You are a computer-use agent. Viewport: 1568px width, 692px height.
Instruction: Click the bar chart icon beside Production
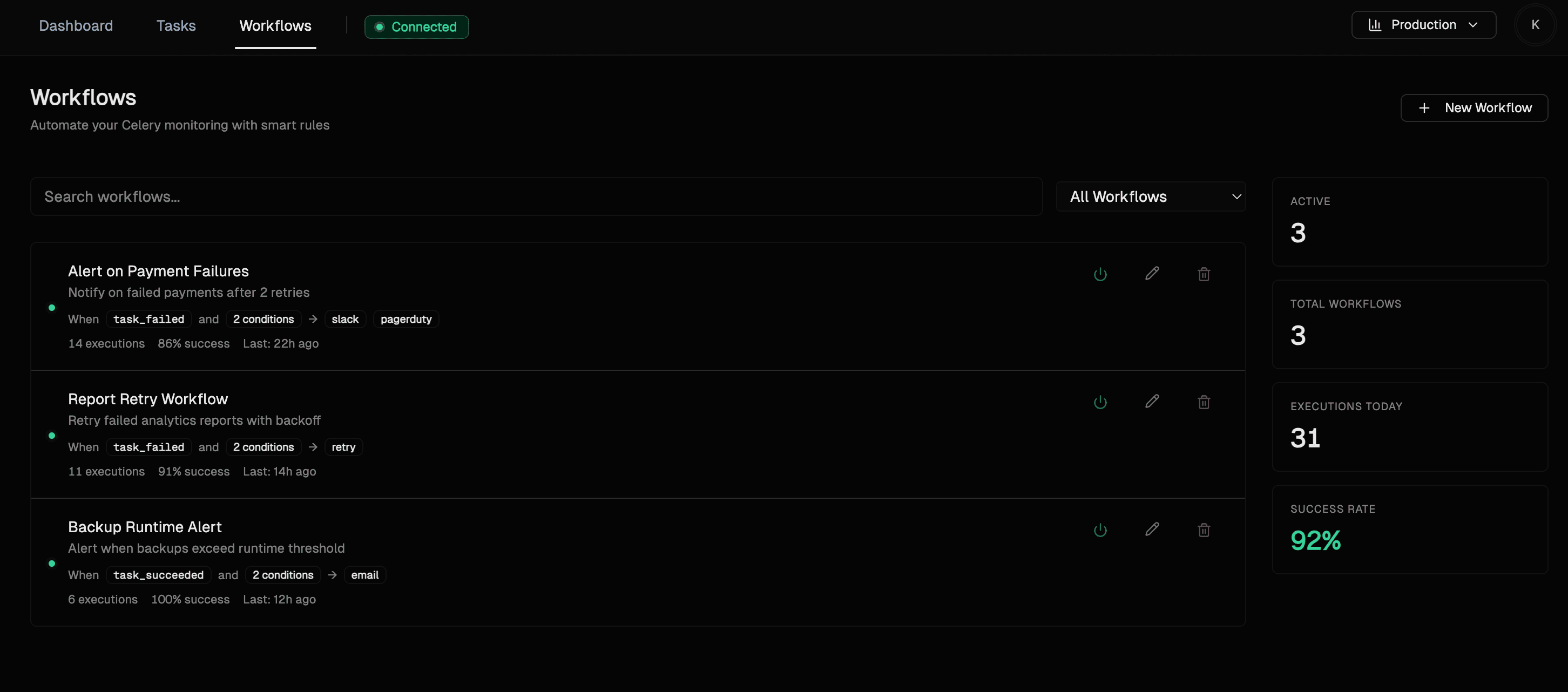pos(1375,25)
